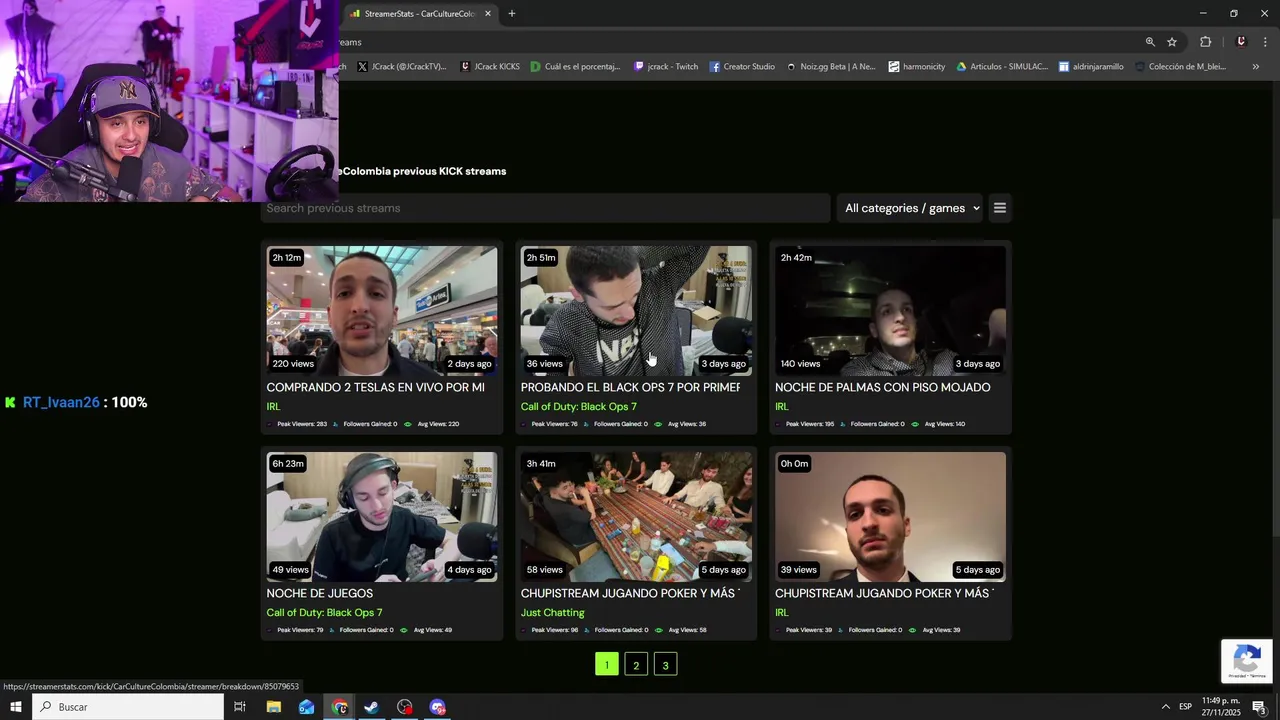Open the browser extensions puzzle icon

coord(1205,42)
